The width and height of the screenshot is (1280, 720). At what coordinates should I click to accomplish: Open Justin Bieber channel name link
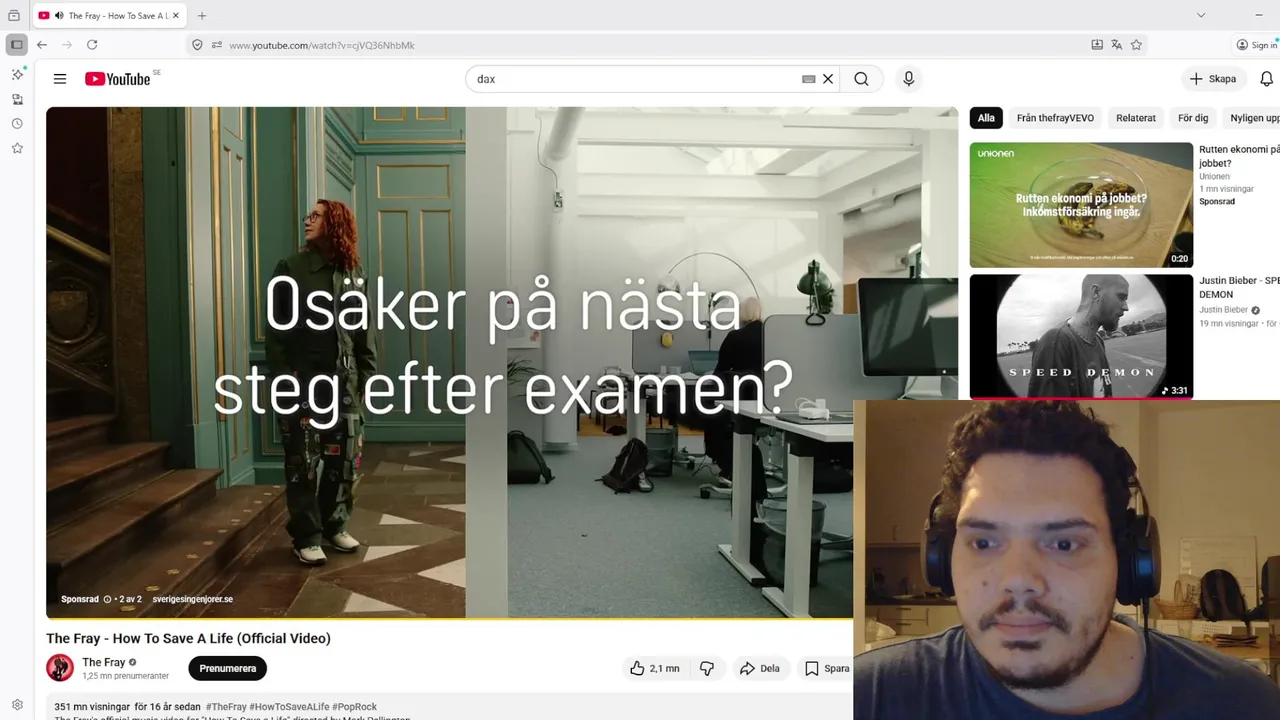[1224, 310]
